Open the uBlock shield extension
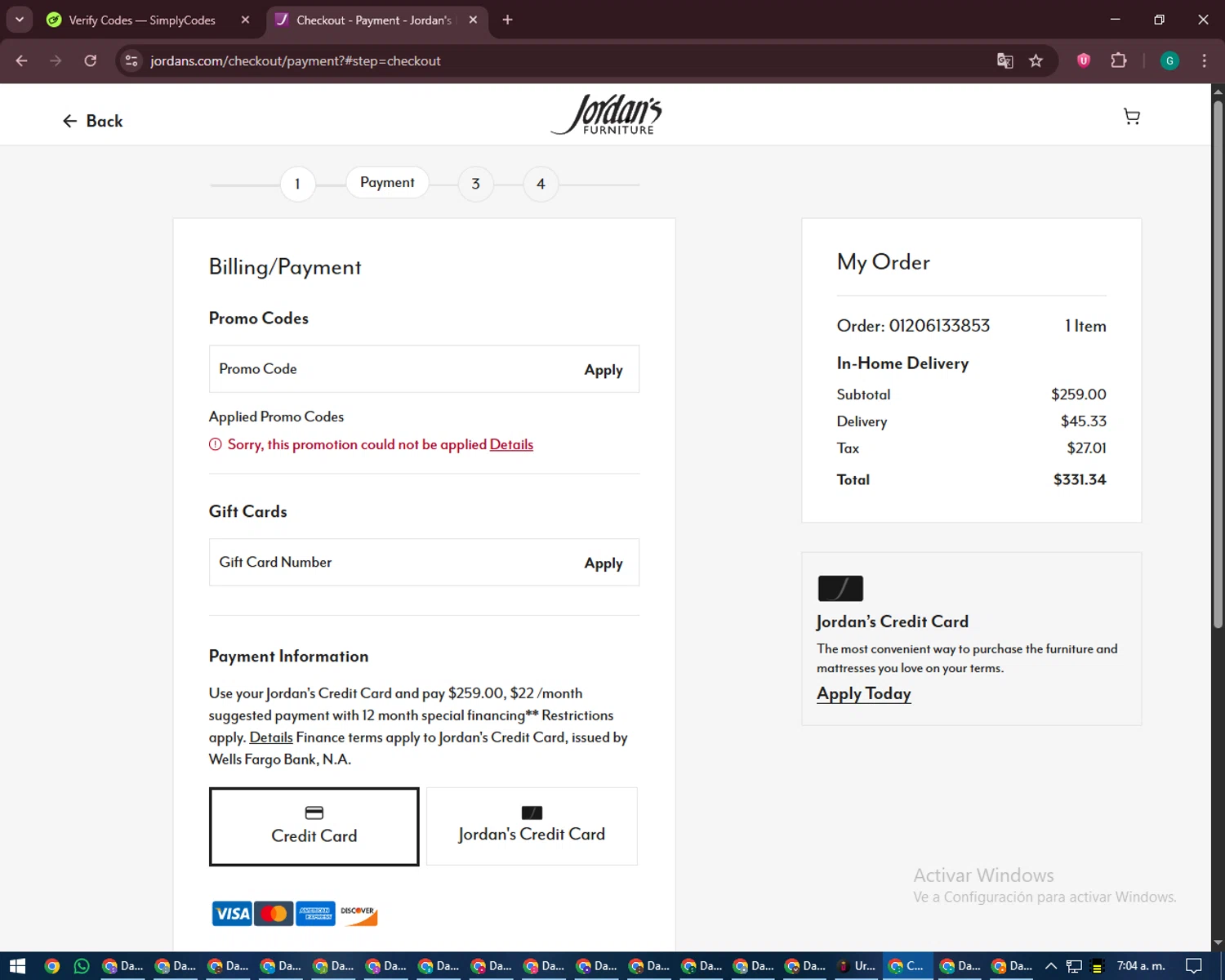Image resolution: width=1225 pixels, height=980 pixels. tap(1084, 60)
